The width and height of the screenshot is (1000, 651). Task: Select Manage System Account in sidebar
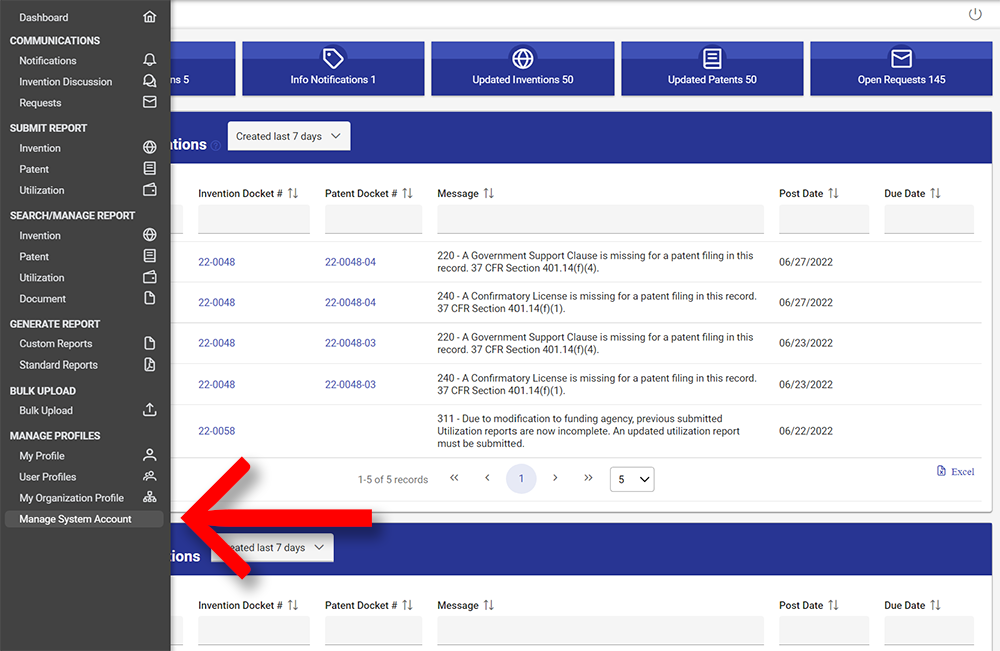[76, 519]
